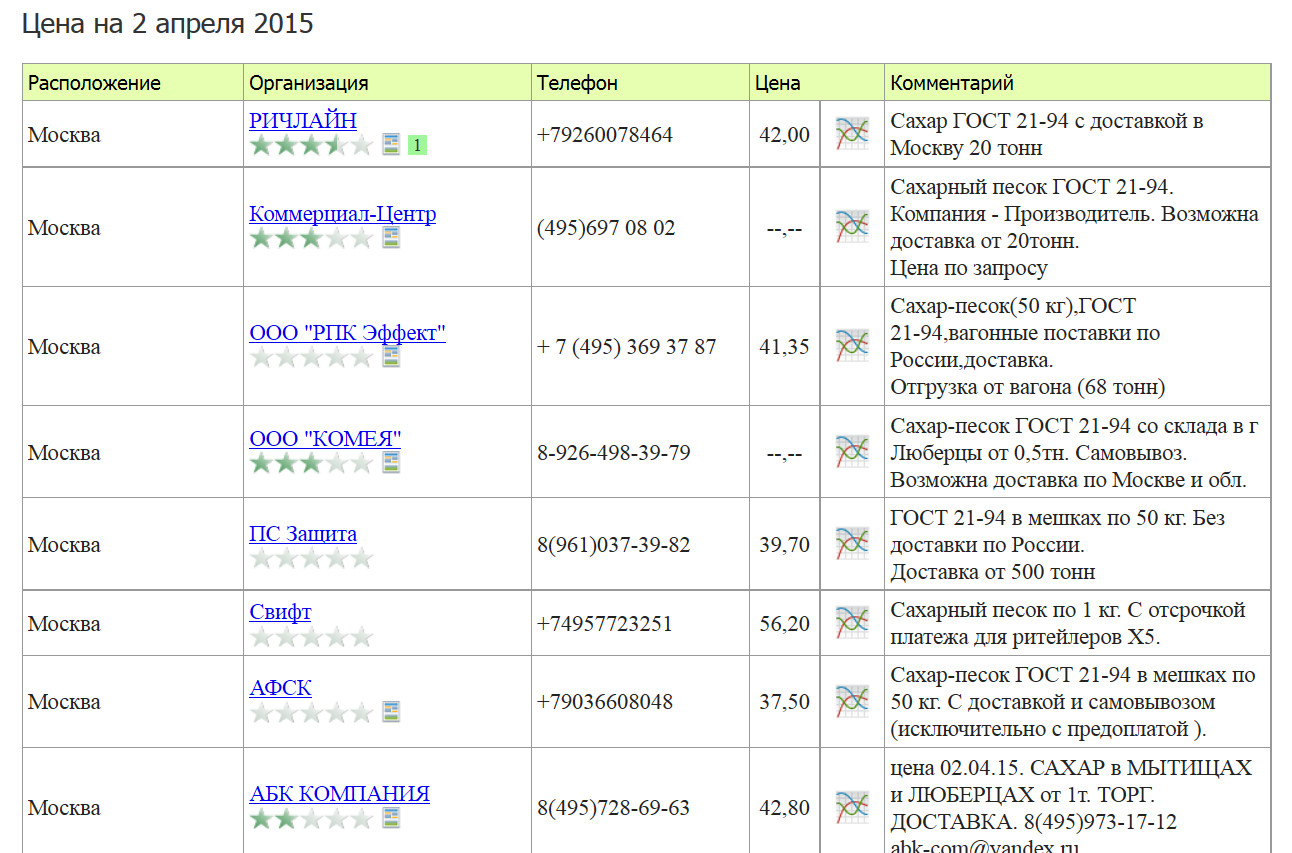Select phone number 8(495)728-69-63

(x=613, y=808)
